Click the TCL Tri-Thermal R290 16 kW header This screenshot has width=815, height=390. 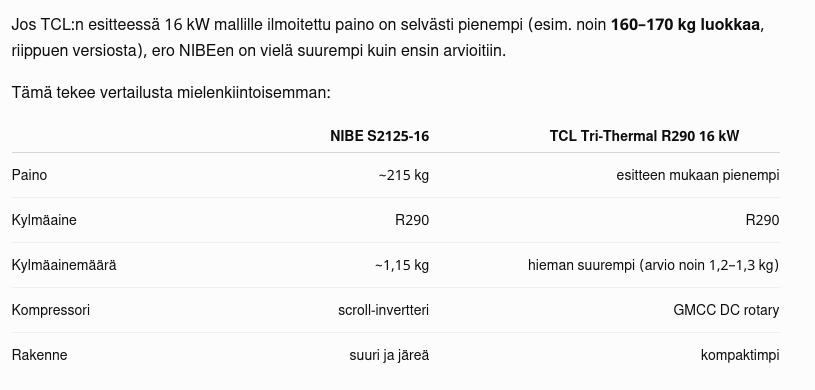644,136
